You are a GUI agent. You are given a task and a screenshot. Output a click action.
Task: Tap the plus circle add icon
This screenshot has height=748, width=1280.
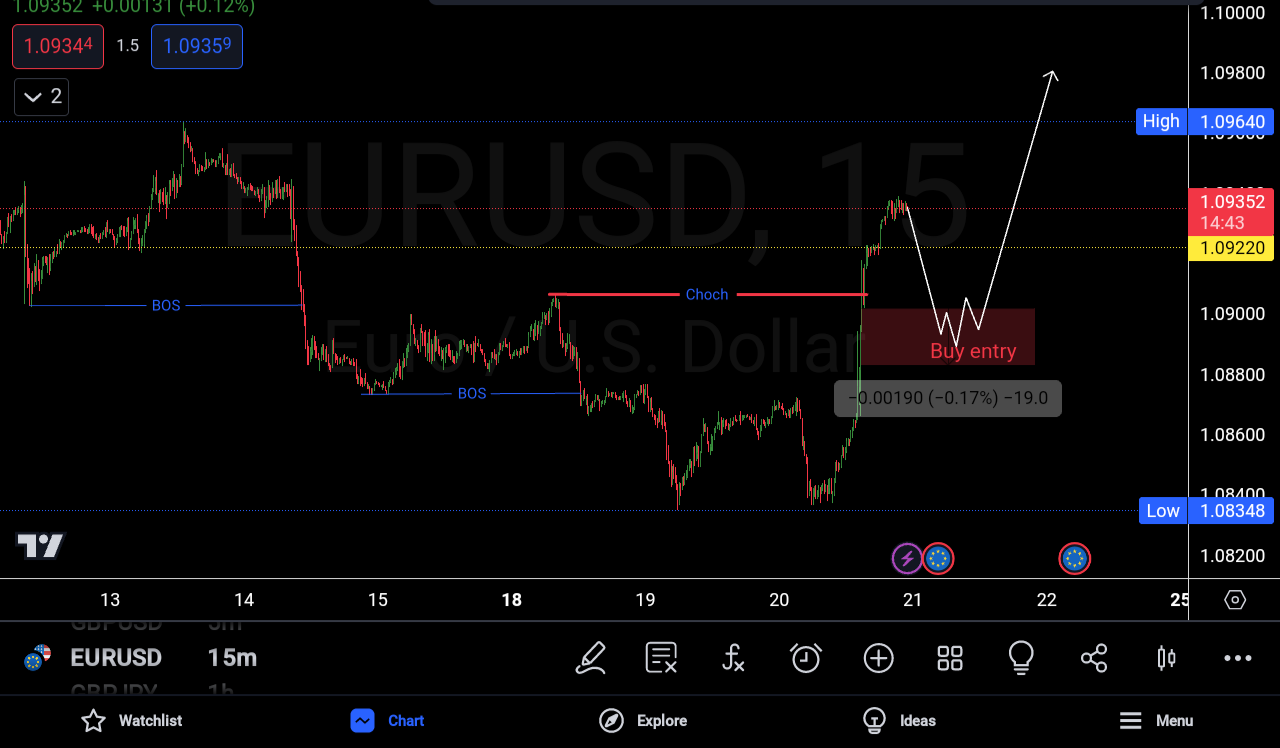coord(878,658)
